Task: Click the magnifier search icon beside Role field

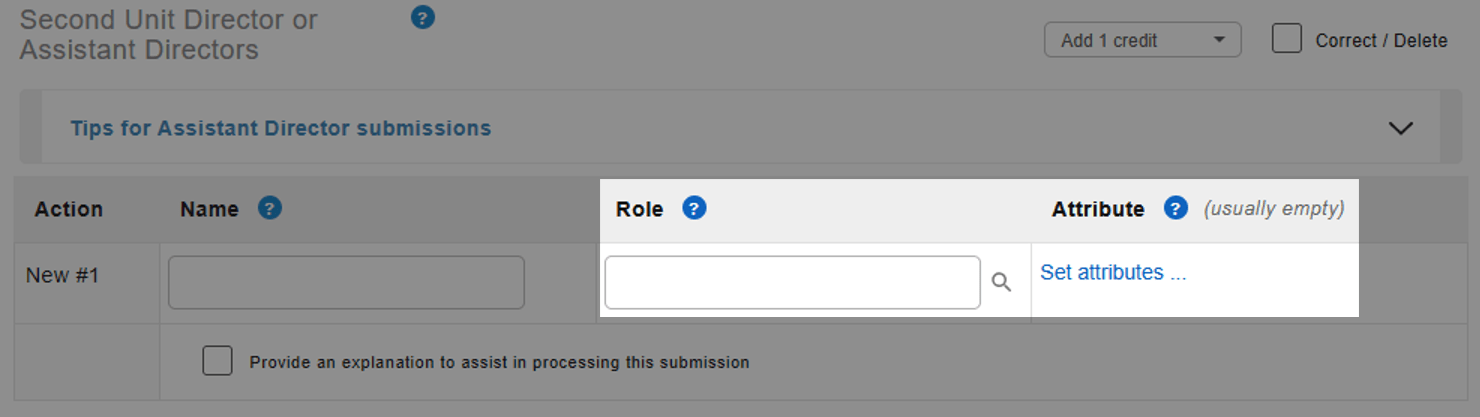Action: pos(1001,283)
